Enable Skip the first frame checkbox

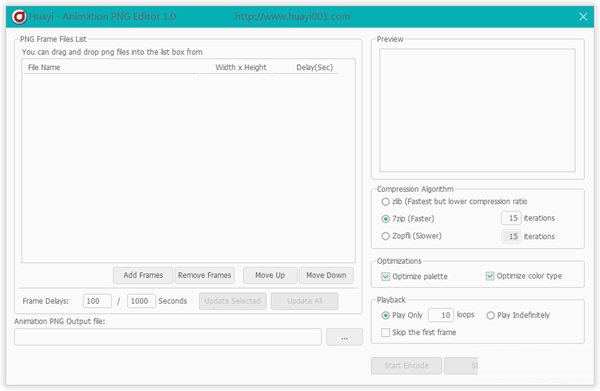[x=385, y=332]
